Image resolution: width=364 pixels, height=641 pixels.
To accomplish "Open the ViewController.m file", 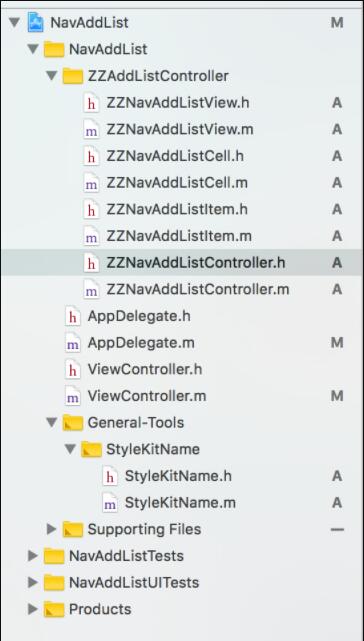I will coord(147,396).
